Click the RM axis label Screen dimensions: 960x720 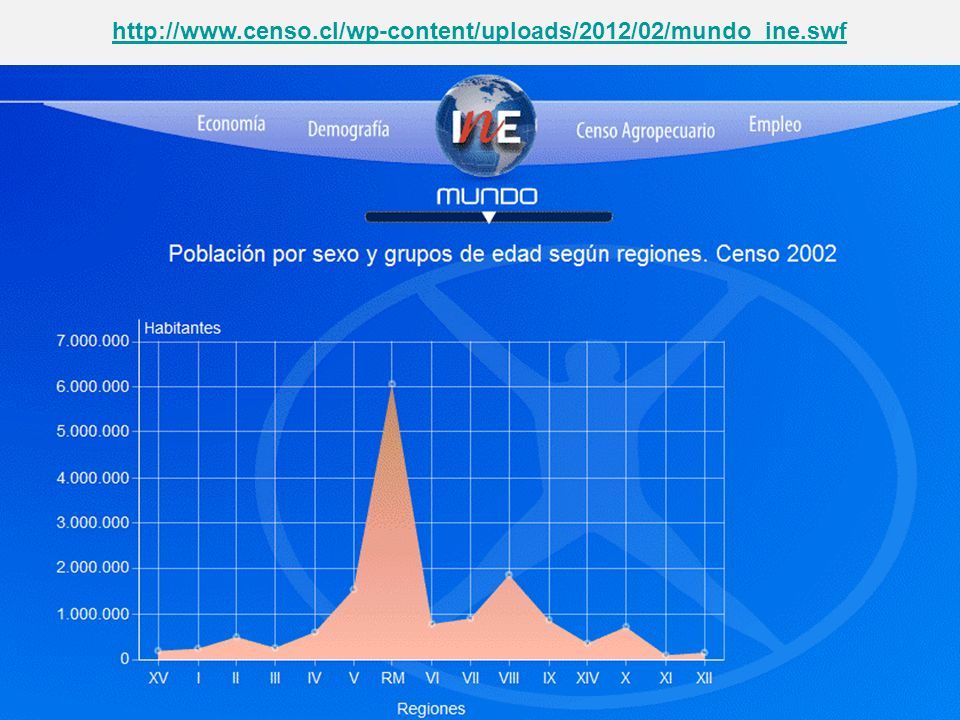tap(392, 678)
